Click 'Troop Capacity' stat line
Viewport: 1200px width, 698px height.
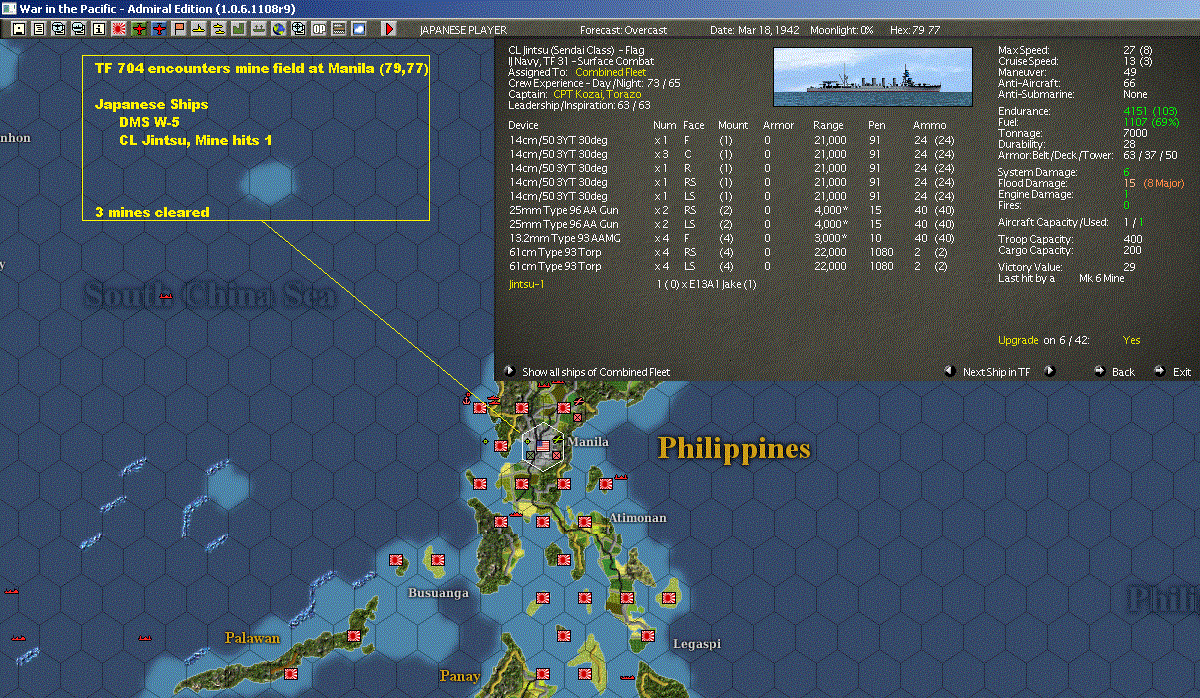(x=1068, y=239)
